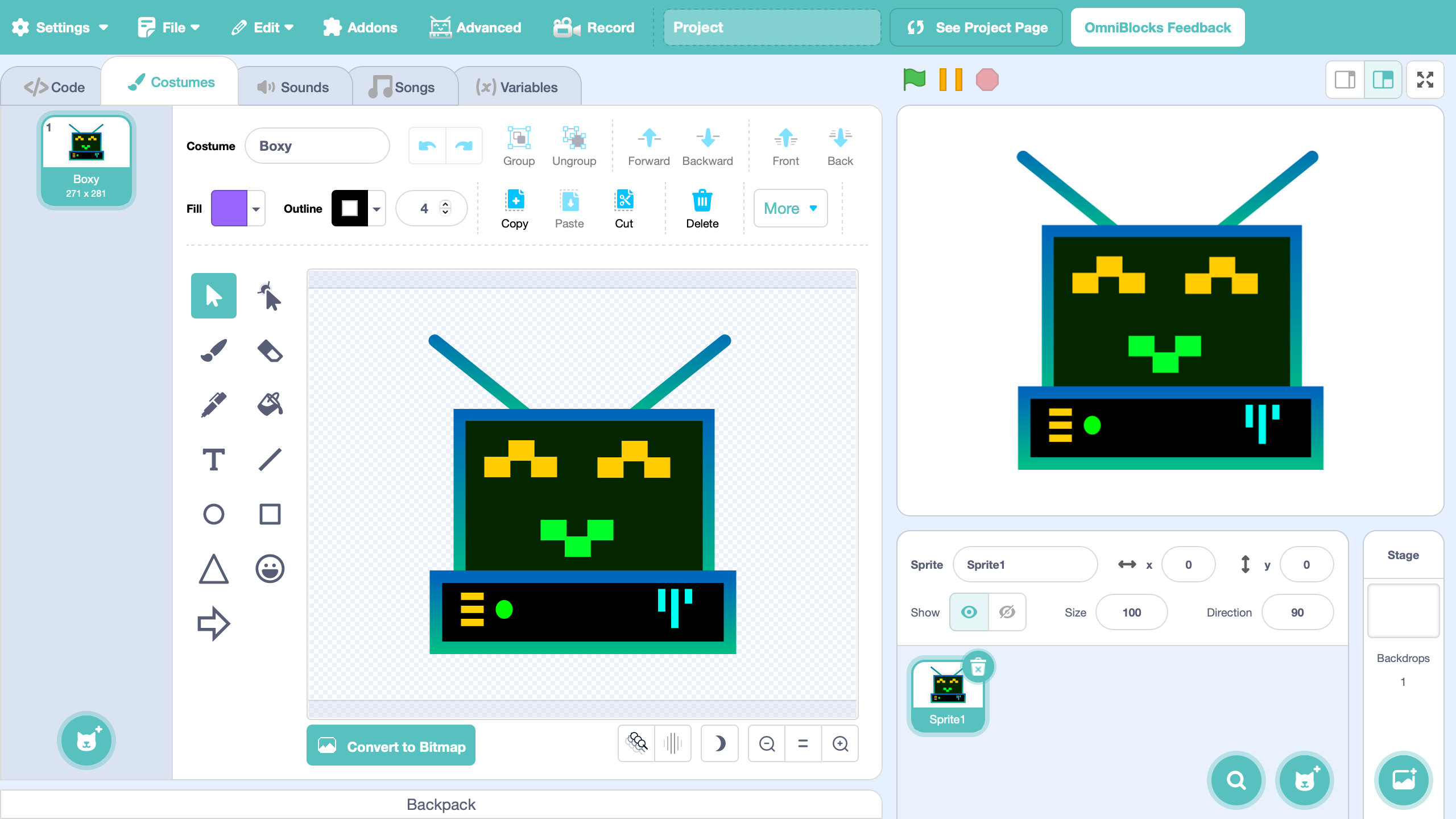The height and width of the screenshot is (819, 1456).
Task: Click OmniBlocks Feedback button
Action: click(x=1157, y=27)
